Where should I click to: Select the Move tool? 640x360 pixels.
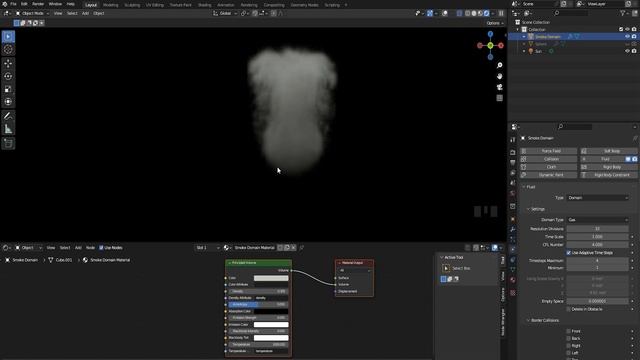8,63
